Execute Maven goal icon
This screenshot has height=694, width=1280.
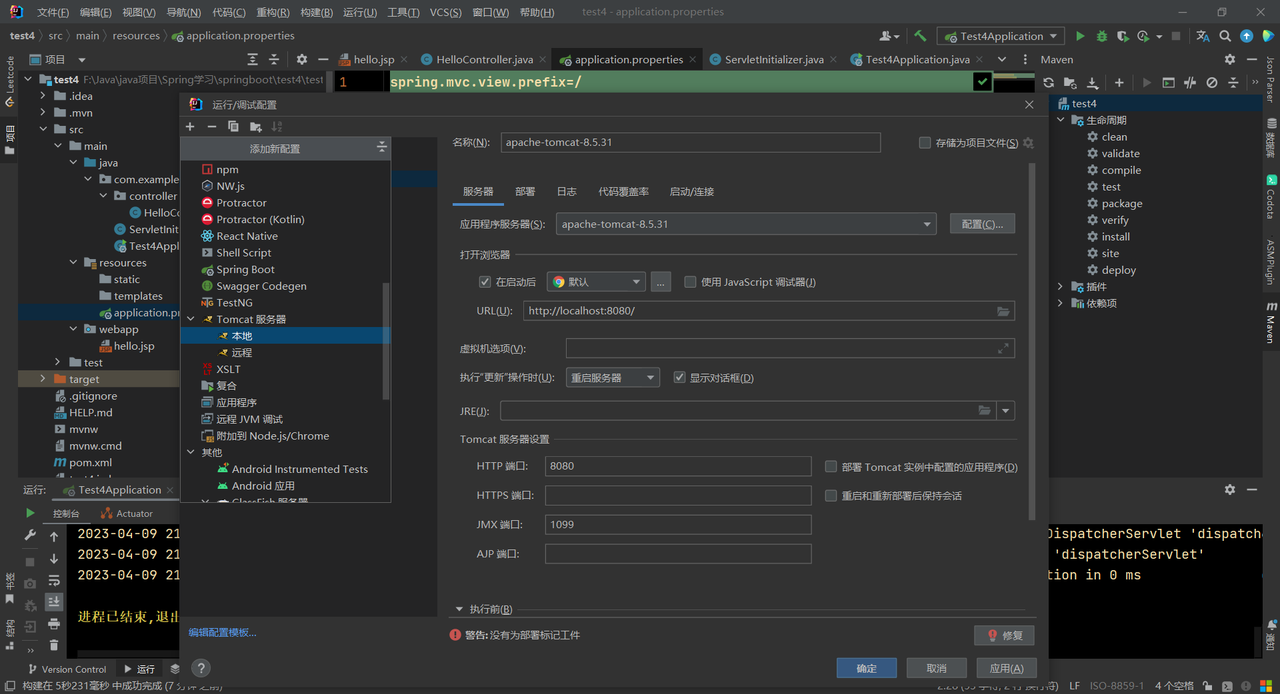[x=1168, y=83]
